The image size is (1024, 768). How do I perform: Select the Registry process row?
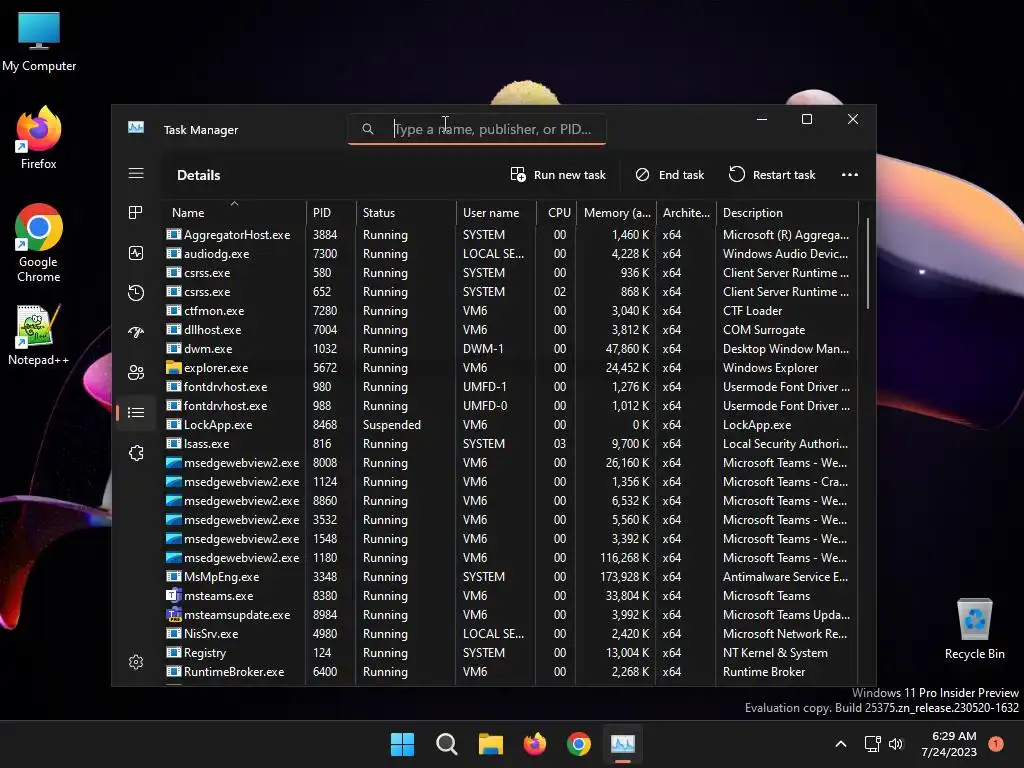pyautogui.click(x=510, y=652)
